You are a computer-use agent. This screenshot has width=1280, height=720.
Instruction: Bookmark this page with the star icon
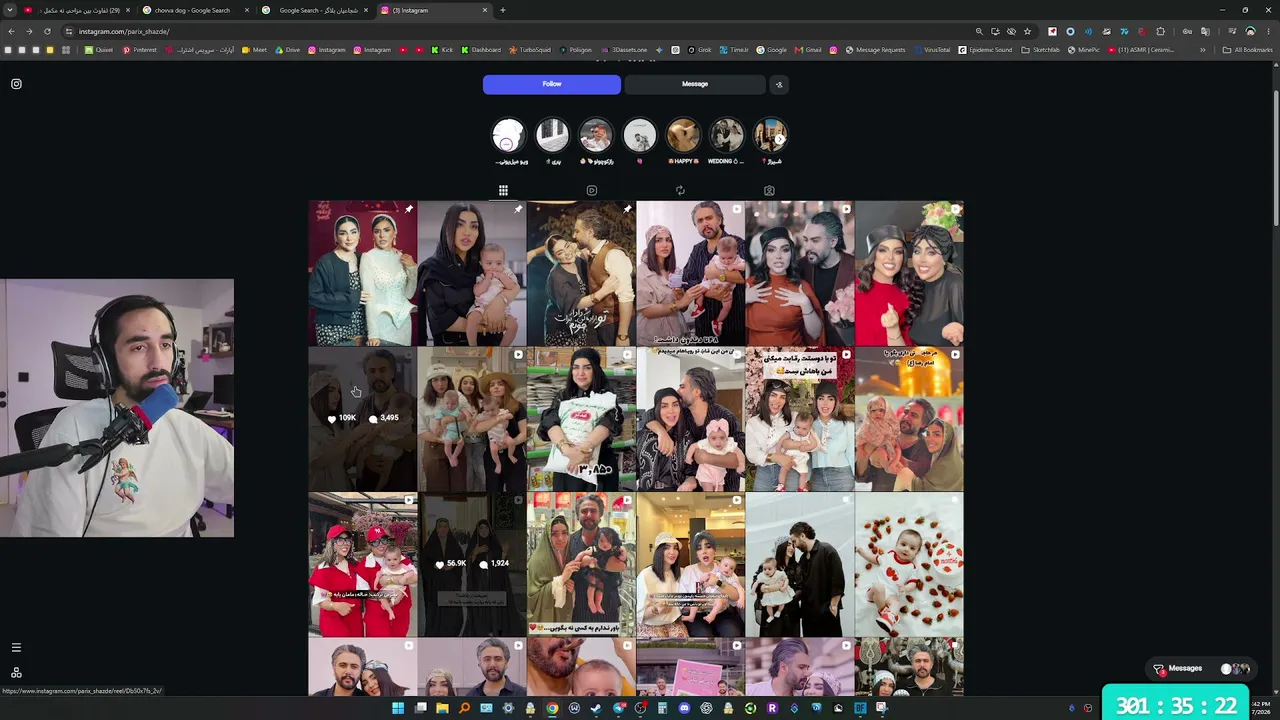(x=1027, y=31)
